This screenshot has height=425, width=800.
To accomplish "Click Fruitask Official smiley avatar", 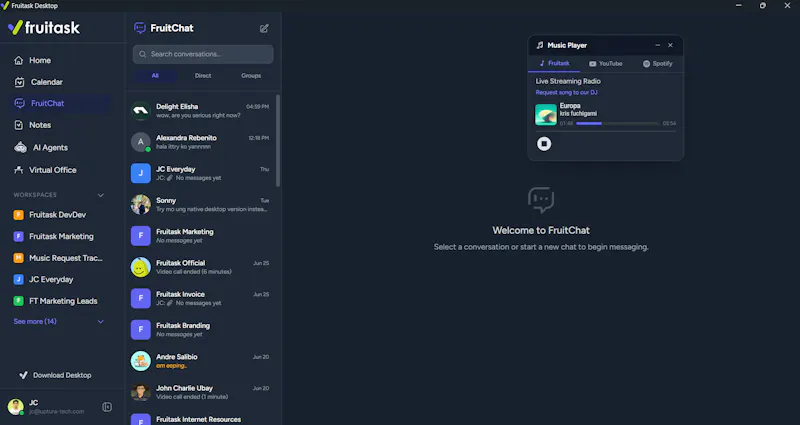I will [141, 267].
